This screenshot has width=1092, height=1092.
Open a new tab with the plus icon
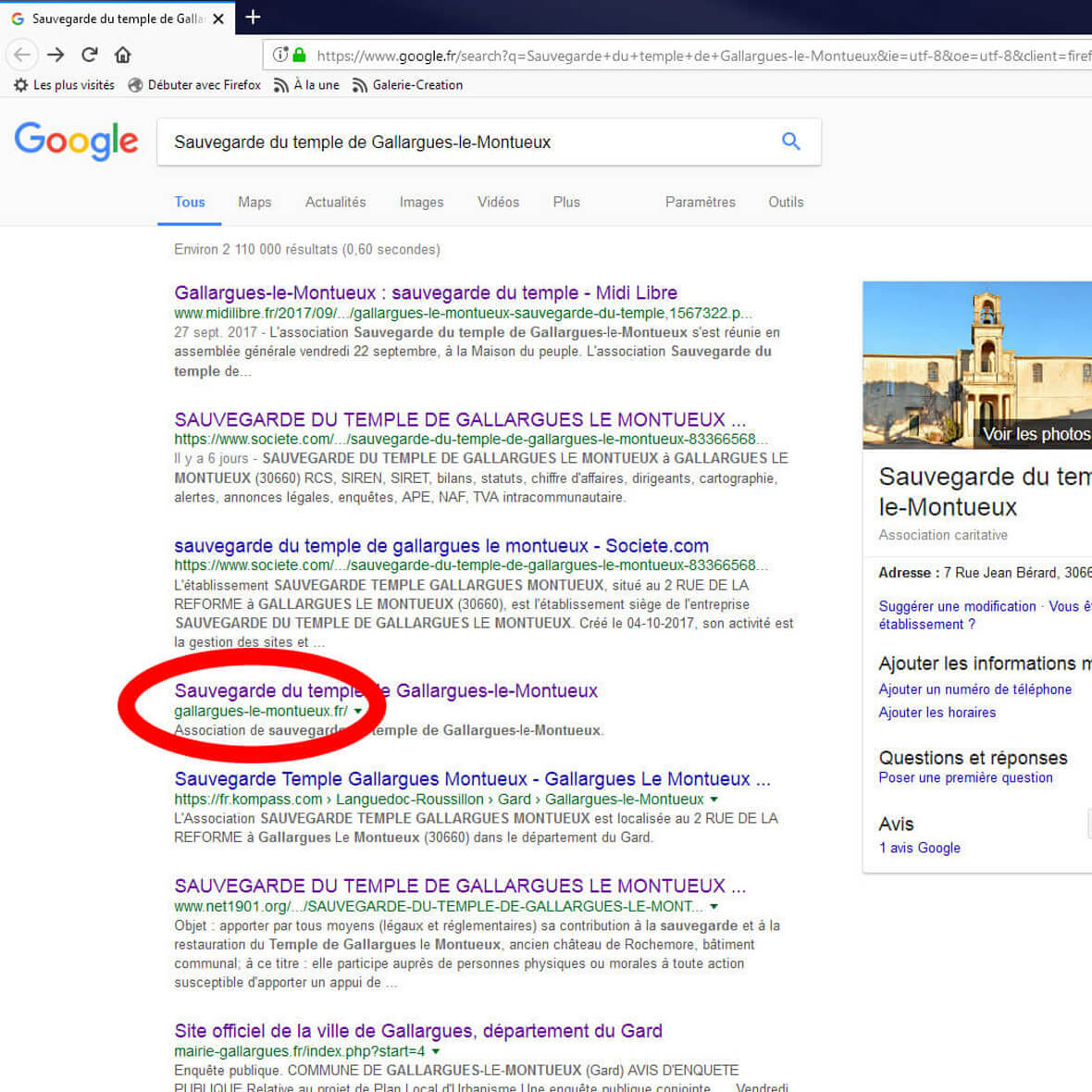click(253, 17)
